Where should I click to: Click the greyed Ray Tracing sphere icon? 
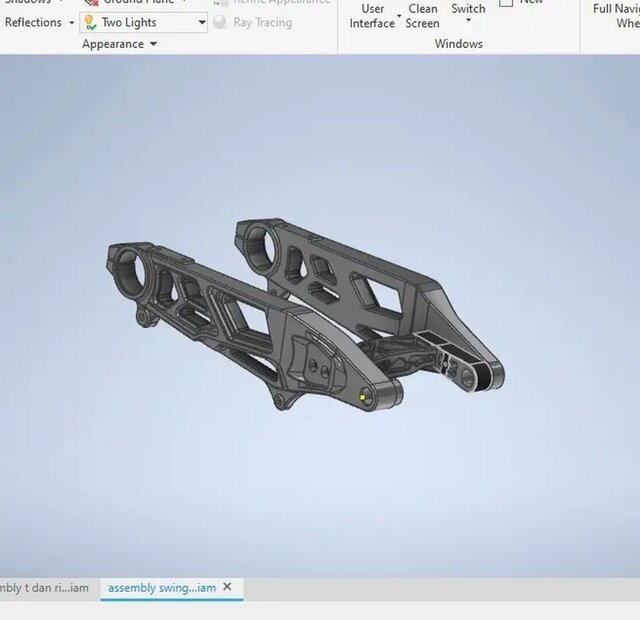tap(220, 22)
